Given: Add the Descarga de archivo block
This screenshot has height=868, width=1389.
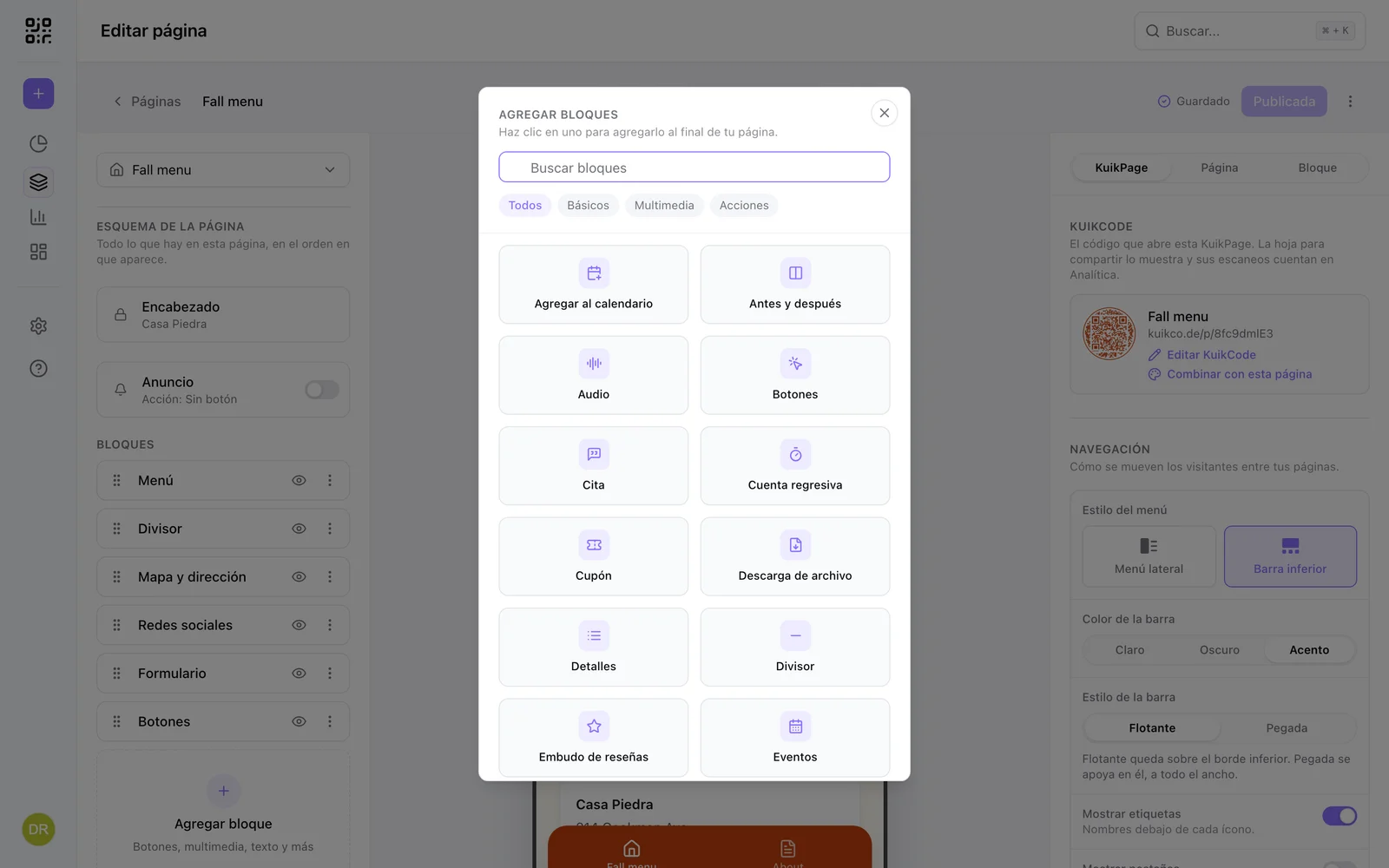Looking at the screenshot, I should point(795,556).
